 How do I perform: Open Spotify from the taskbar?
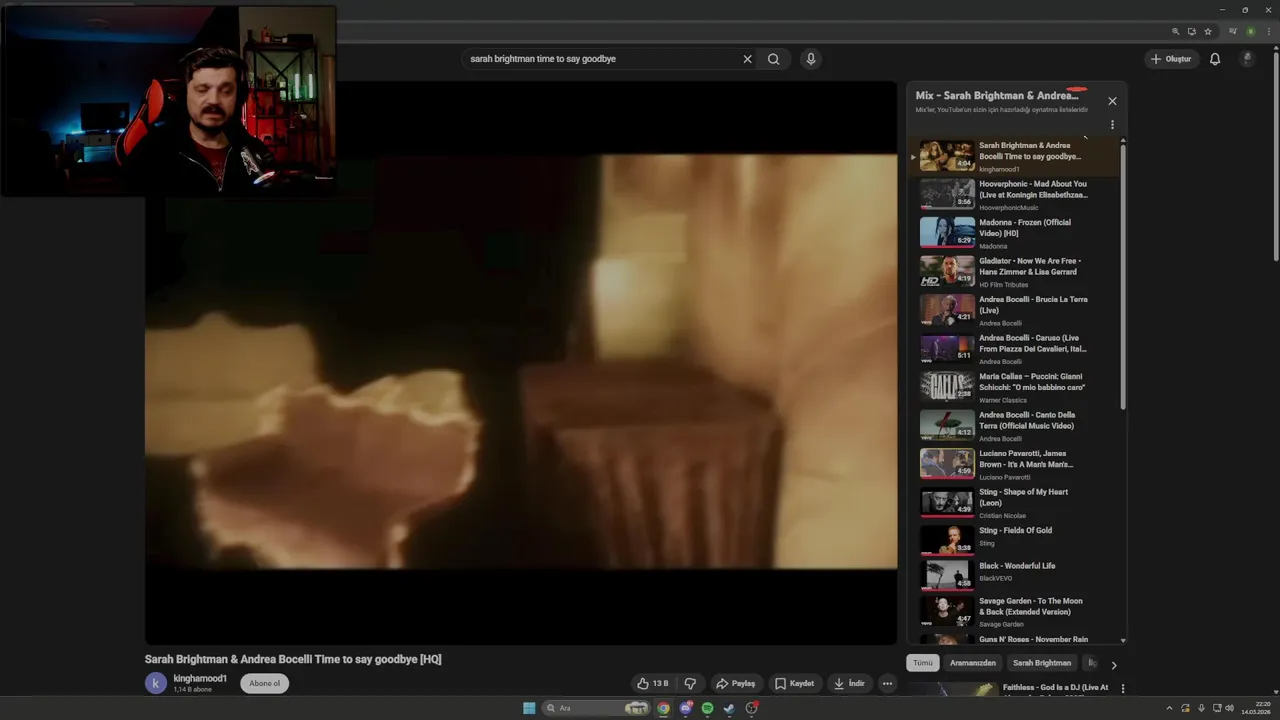pos(707,708)
